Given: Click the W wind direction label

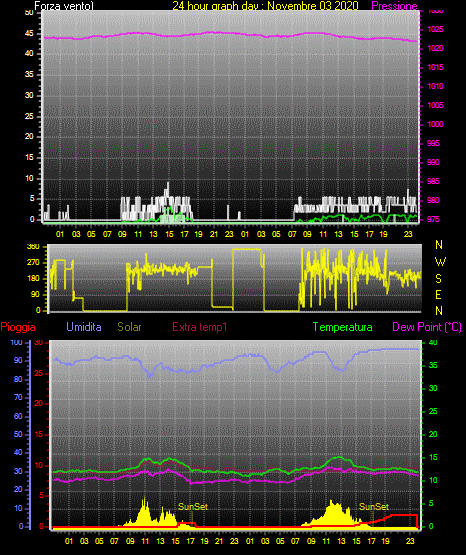Looking at the screenshot, I should pos(440,262).
